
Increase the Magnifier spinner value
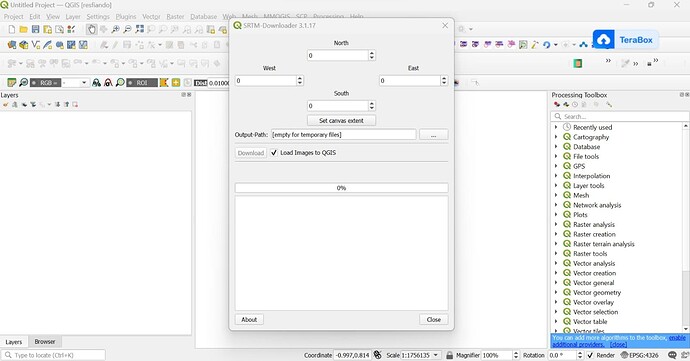click(x=516, y=353)
